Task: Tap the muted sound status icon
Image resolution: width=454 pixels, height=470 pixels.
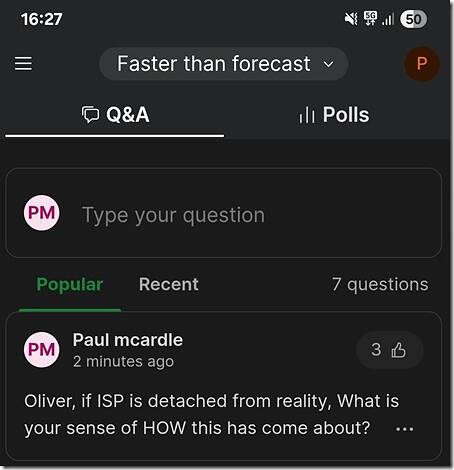Action: point(351,19)
